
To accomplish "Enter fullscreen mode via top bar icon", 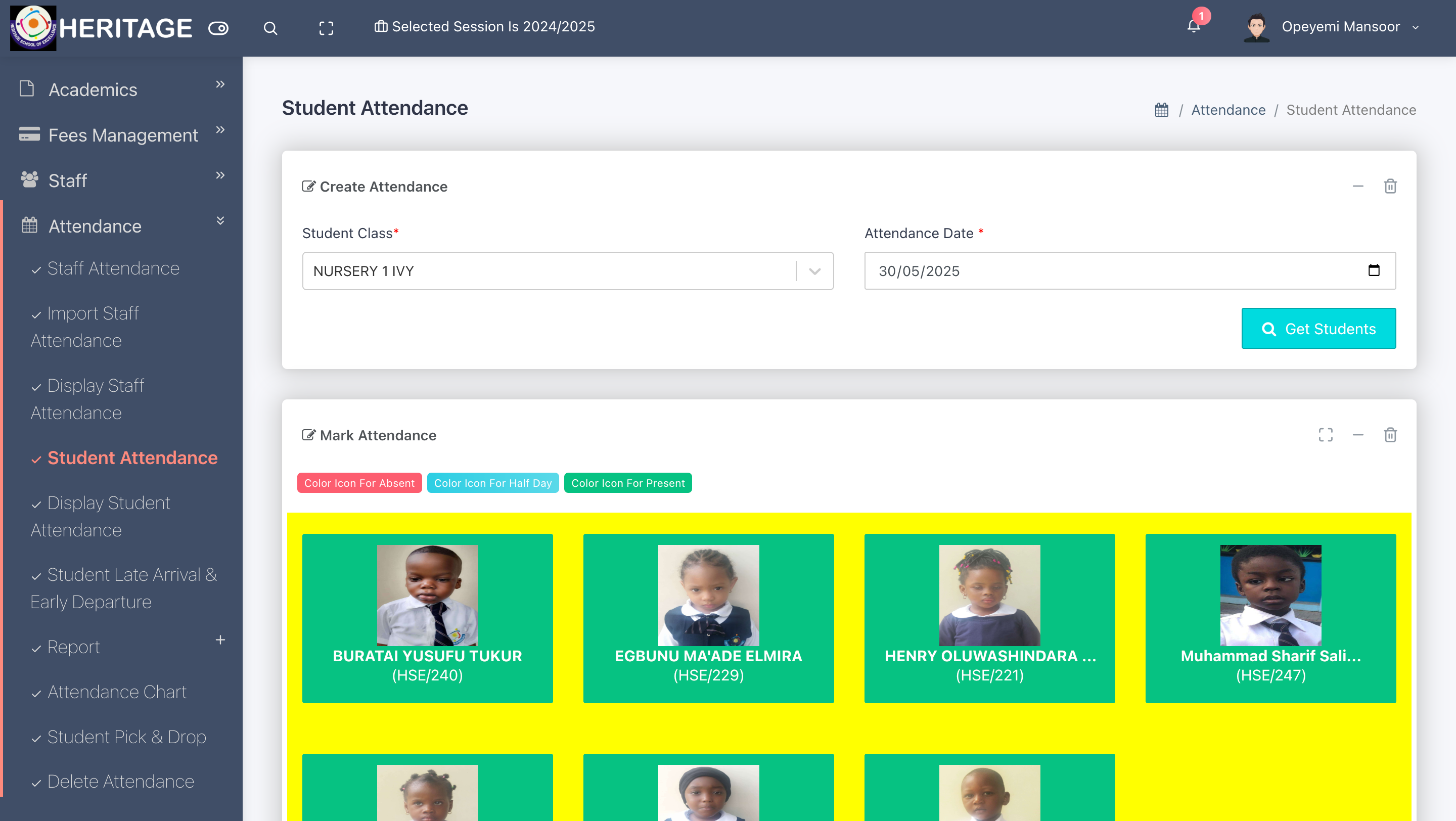I will tap(326, 28).
